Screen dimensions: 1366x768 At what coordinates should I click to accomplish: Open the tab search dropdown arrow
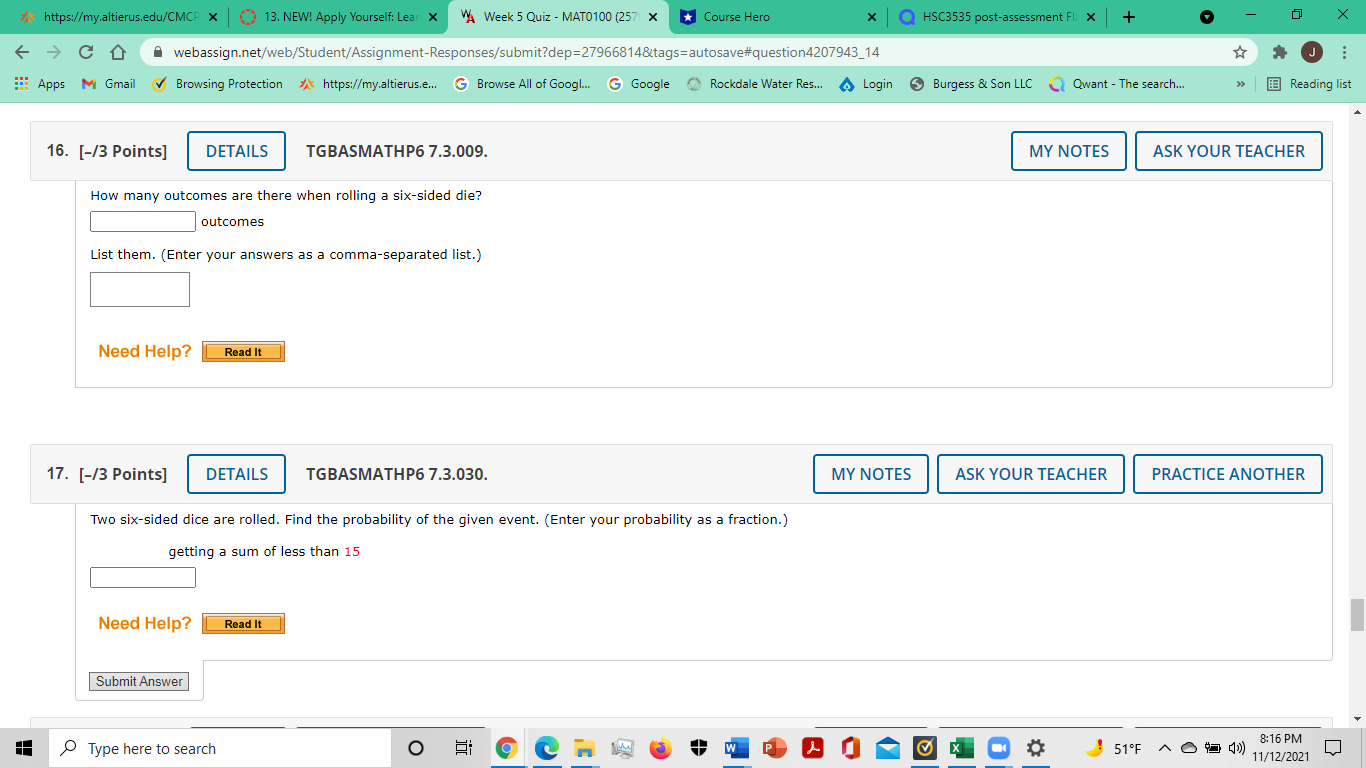coord(1207,17)
